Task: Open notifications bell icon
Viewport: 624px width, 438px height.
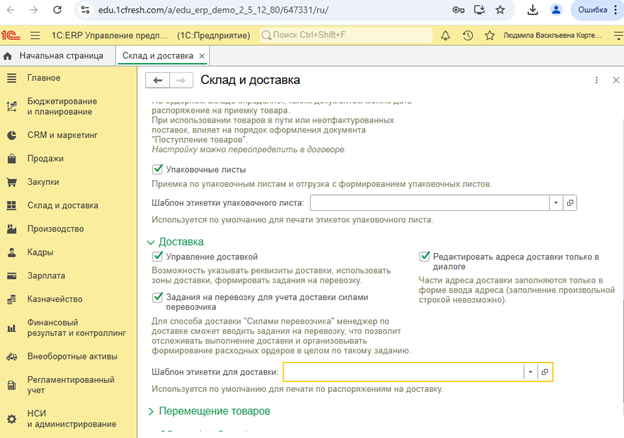Action: click(445, 35)
